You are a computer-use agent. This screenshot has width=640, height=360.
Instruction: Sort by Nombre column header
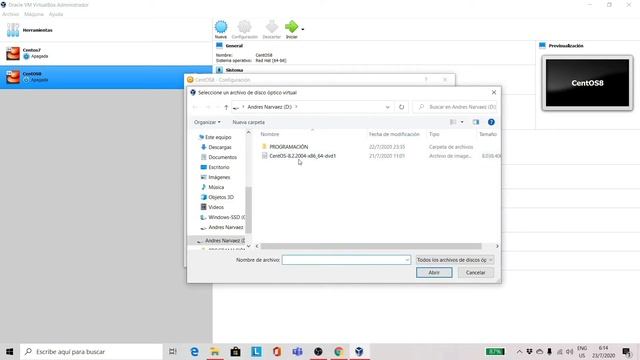pos(270,134)
